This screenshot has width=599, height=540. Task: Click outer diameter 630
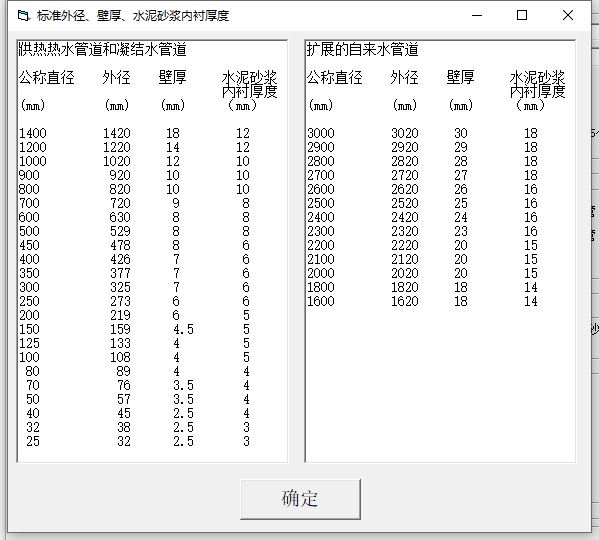tap(120, 217)
